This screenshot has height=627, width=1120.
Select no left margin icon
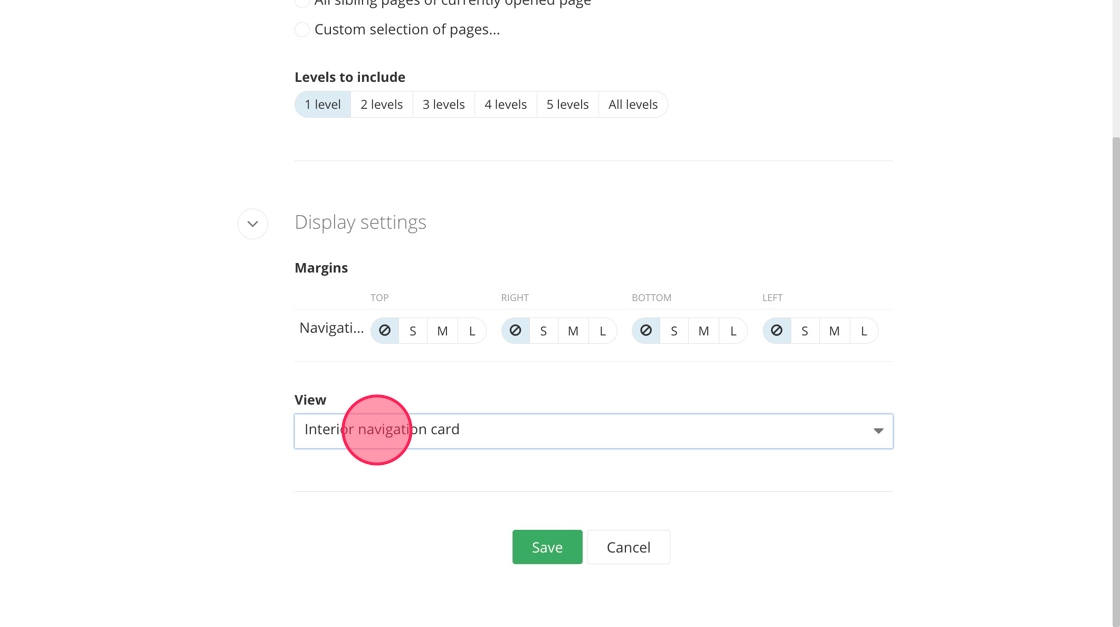[777, 331]
